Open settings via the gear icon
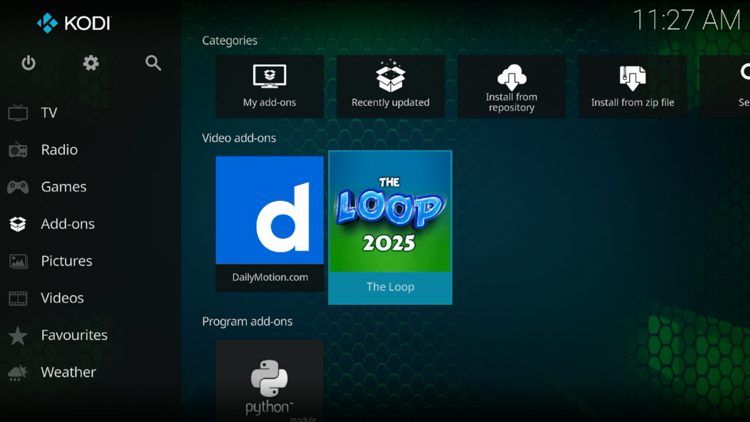750x422 pixels. coord(90,63)
